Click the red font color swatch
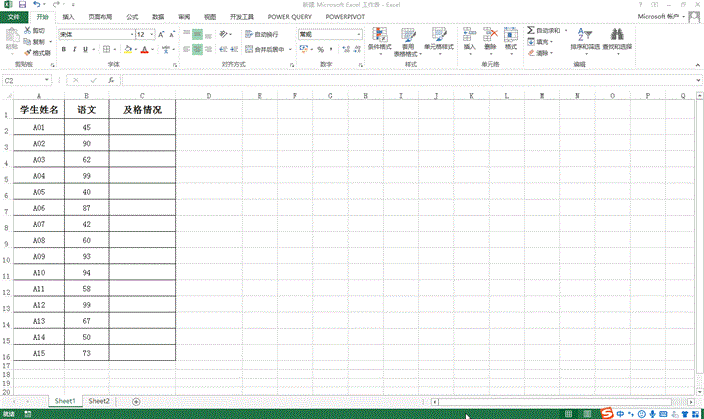 pos(144,50)
